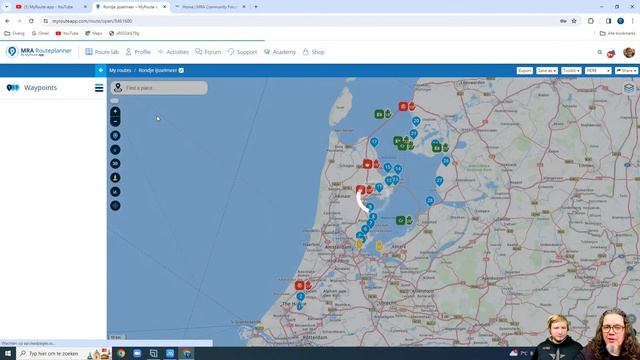Open the Share dropdown
The width and height of the screenshot is (640, 360).
click(626, 71)
